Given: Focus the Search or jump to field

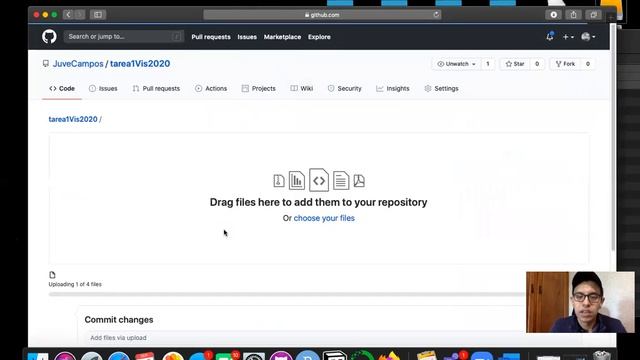Looking at the screenshot, I should [124, 37].
